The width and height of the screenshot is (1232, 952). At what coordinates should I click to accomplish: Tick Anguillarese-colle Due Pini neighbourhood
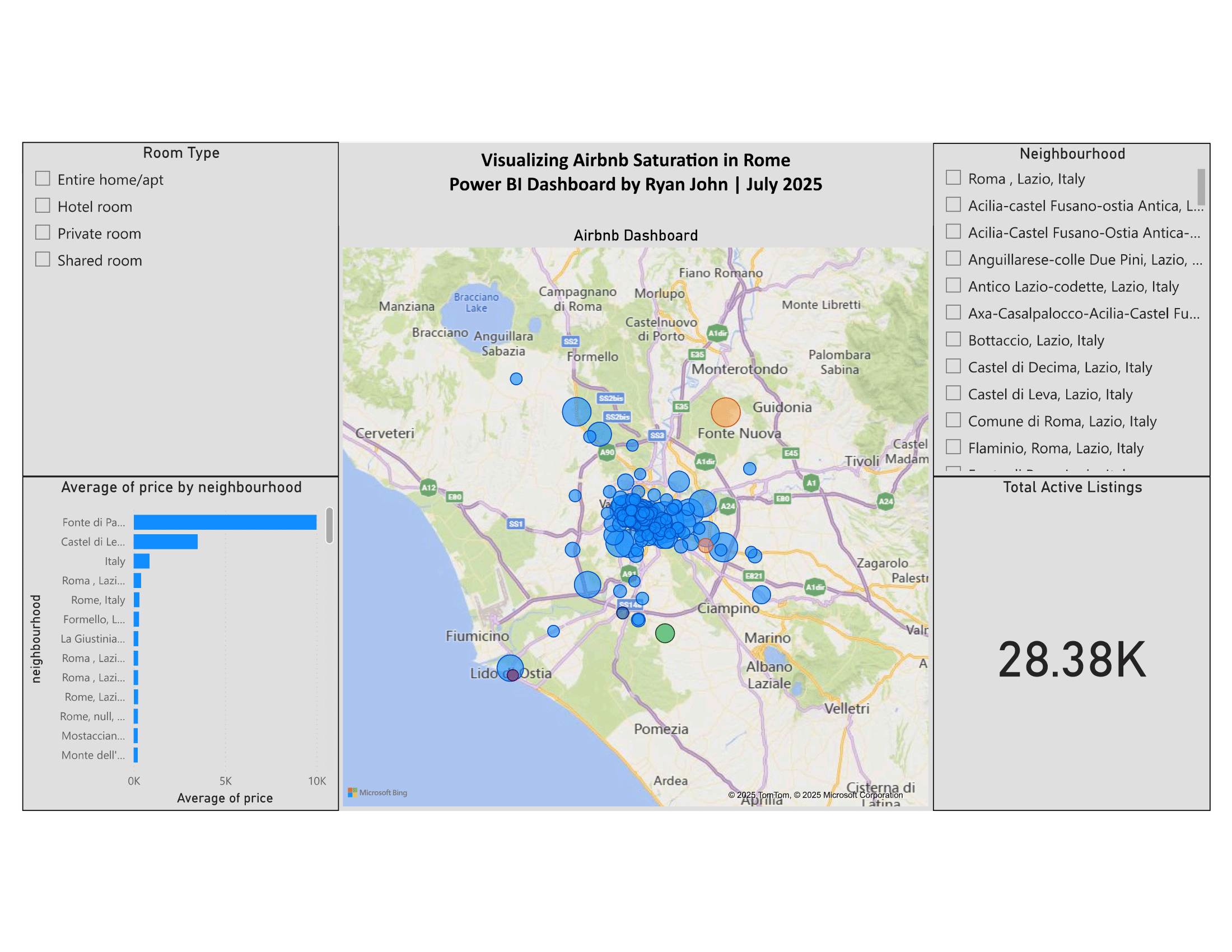pyautogui.click(x=953, y=258)
